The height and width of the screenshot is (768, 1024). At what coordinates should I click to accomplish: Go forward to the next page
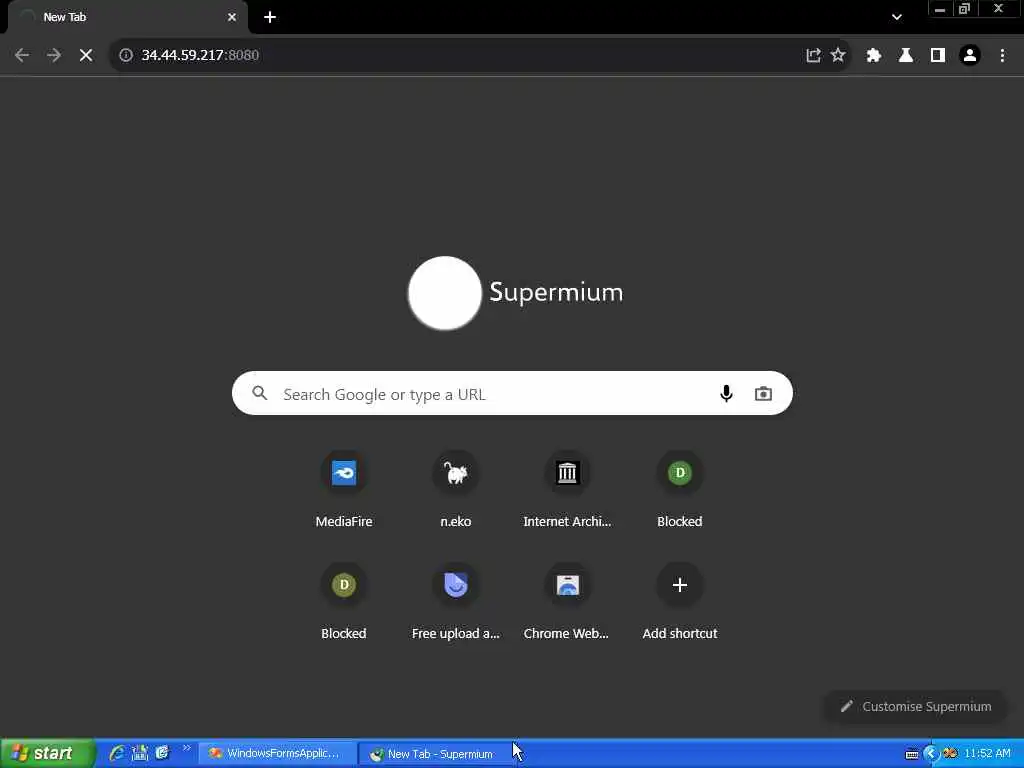click(54, 55)
